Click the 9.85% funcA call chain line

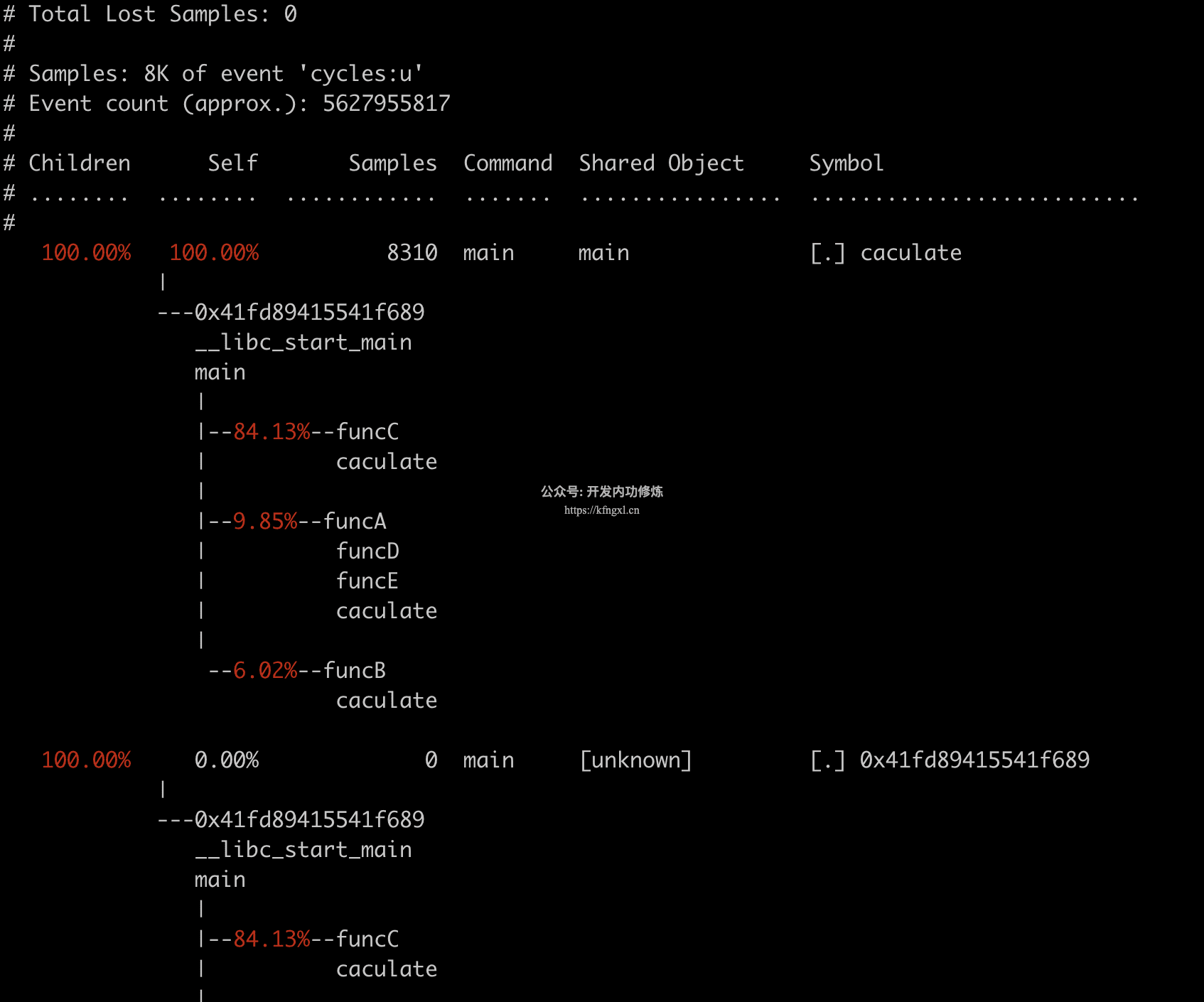point(292,521)
